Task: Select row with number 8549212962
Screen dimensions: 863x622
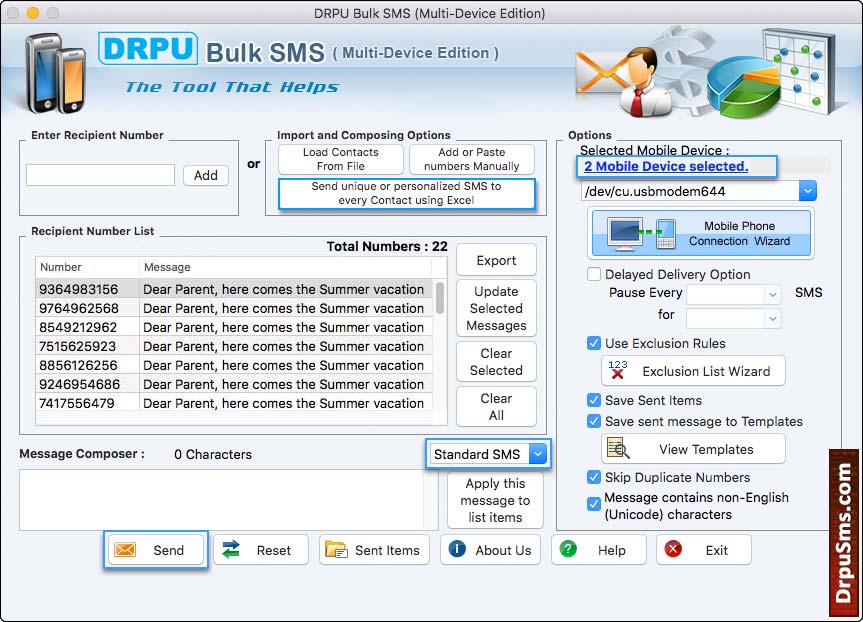Action: [x=234, y=327]
